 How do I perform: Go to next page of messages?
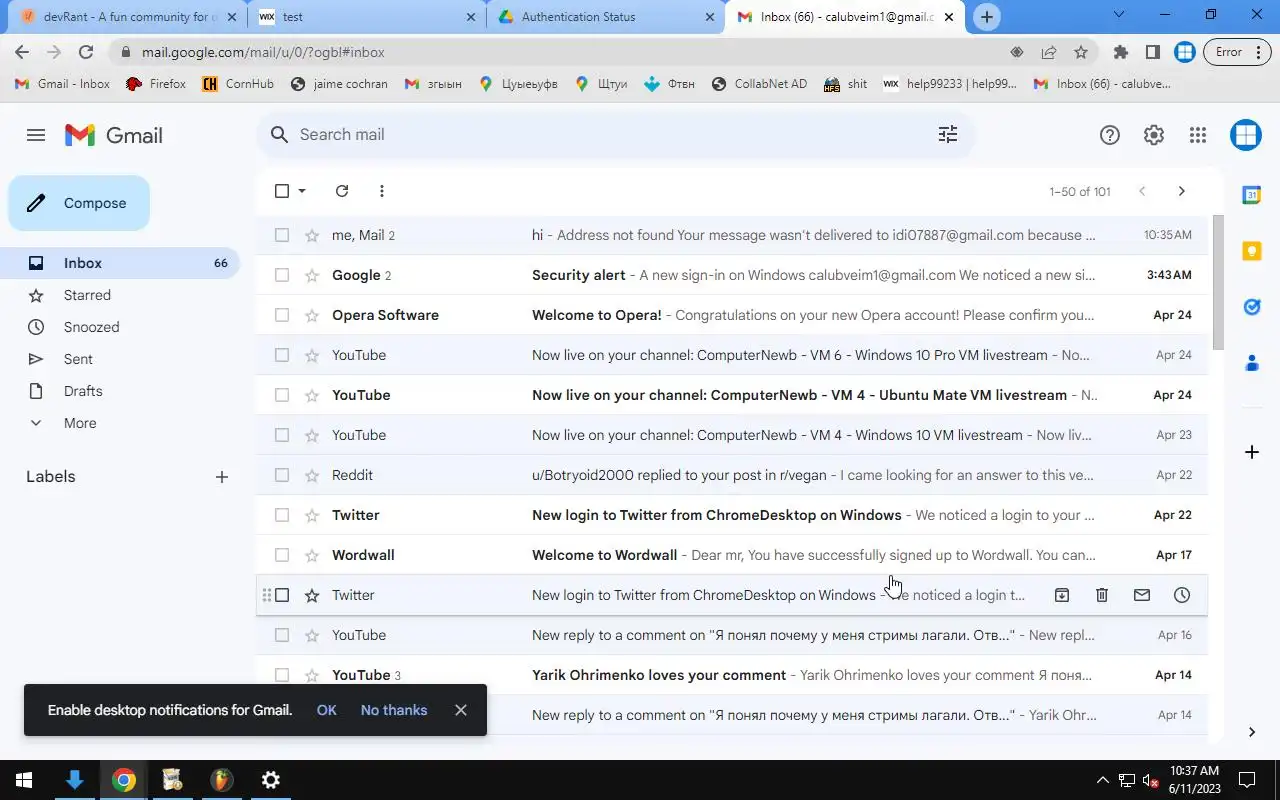tap(1181, 191)
